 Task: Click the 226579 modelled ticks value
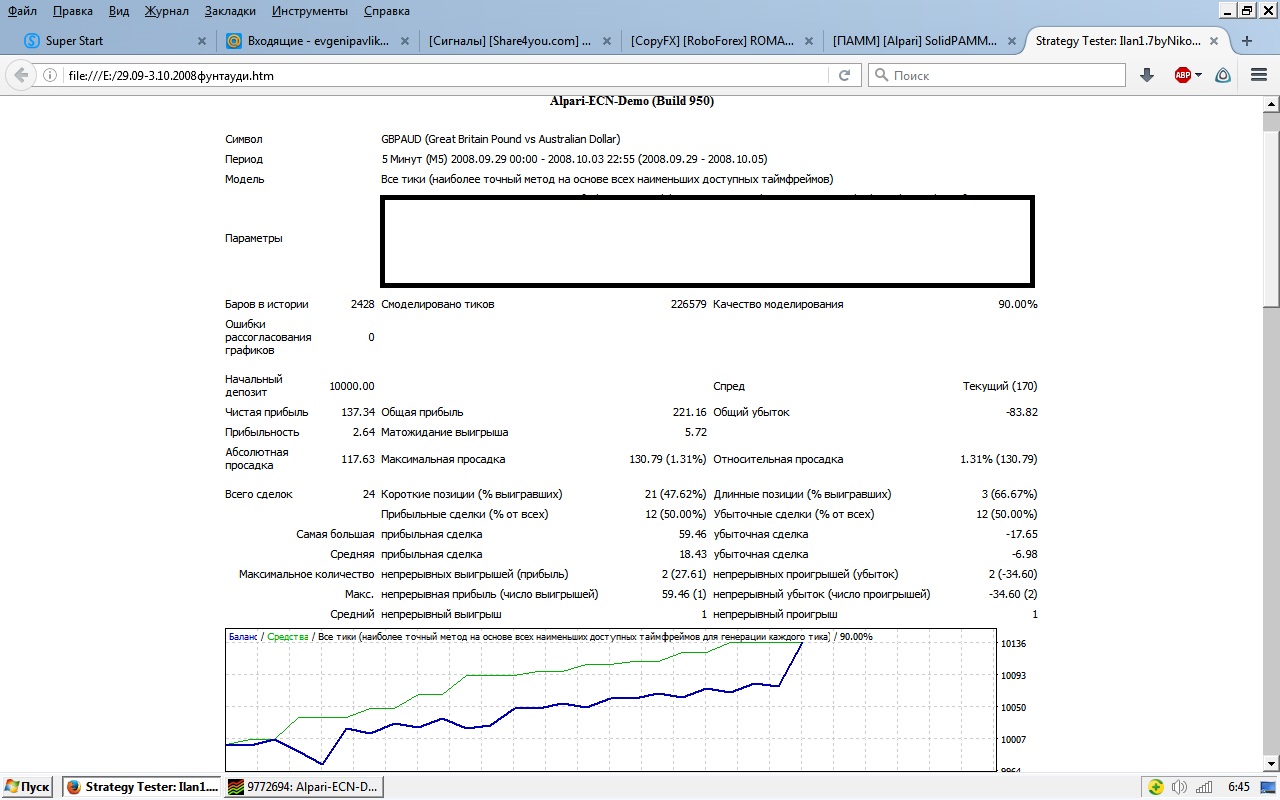[688, 304]
